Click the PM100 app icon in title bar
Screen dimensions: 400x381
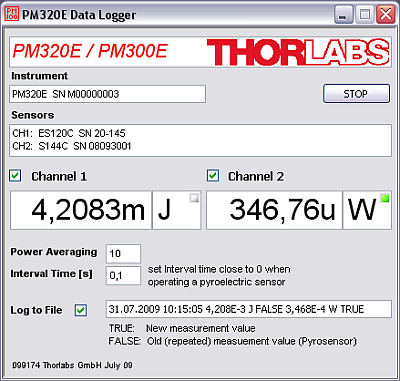click(12, 14)
